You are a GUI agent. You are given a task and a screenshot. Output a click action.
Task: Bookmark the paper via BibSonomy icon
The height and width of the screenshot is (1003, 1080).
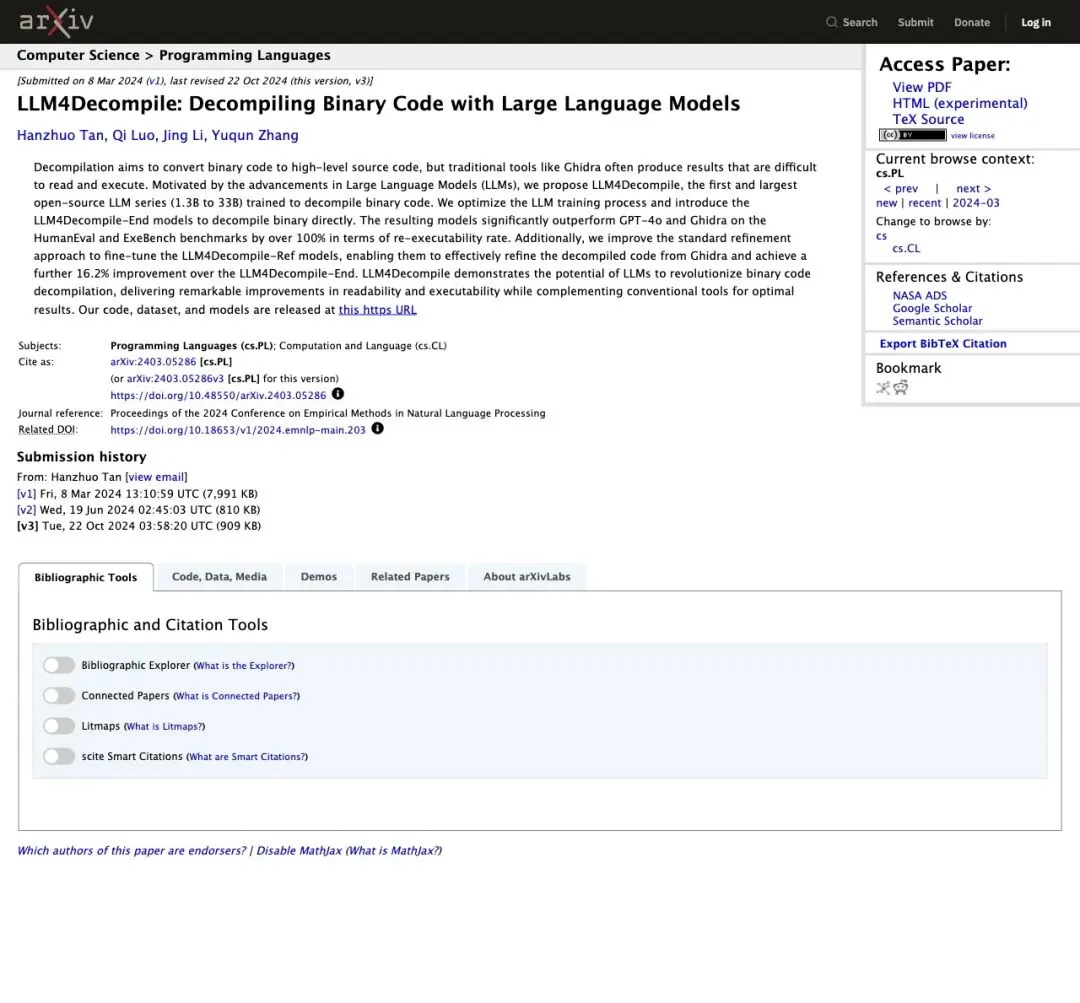883,388
